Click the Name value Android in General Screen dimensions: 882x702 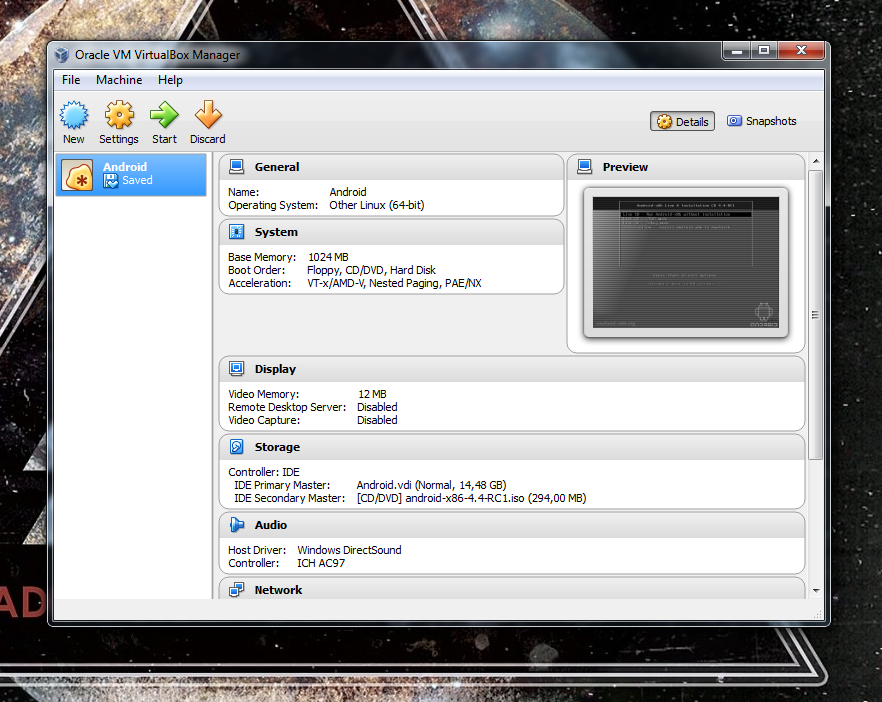tap(348, 192)
